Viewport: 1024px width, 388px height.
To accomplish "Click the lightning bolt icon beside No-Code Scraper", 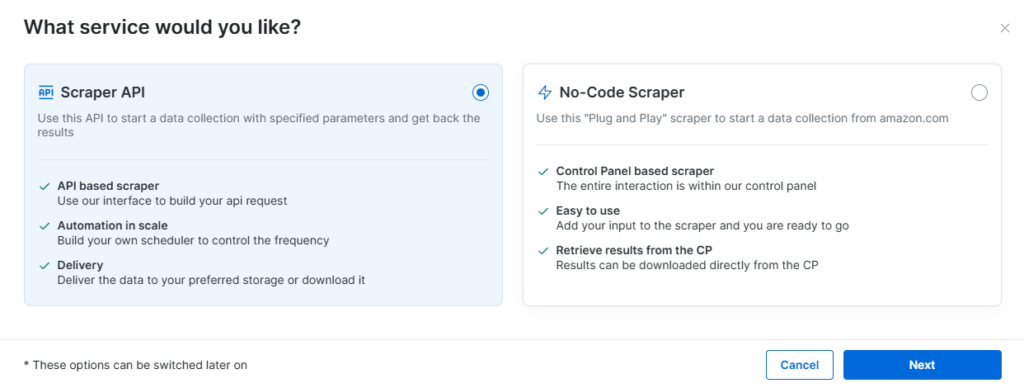I will [x=545, y=93].
